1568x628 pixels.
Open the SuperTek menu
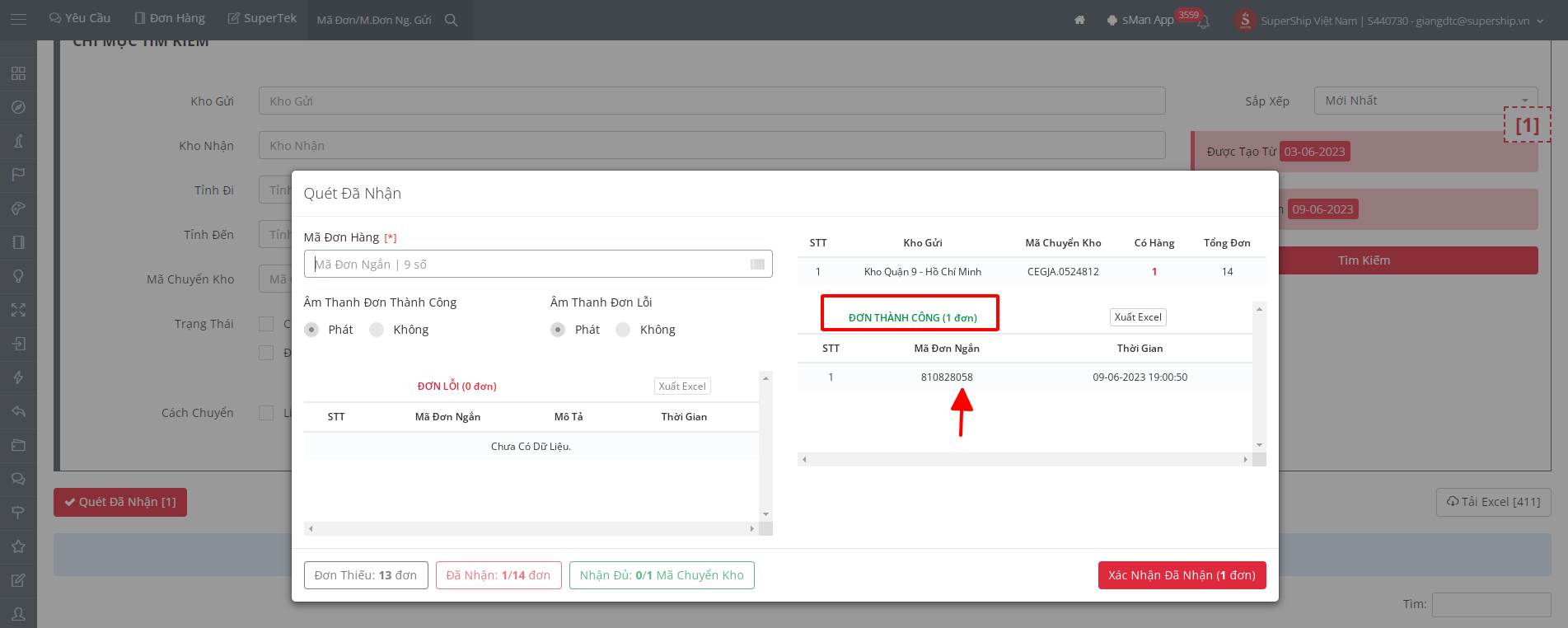click(x=262, y=18)
